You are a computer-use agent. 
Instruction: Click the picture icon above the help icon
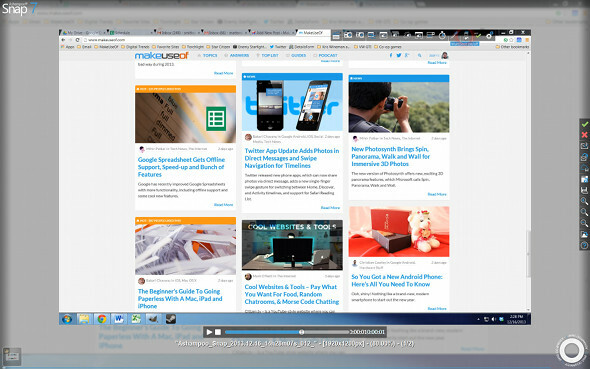[584, 234]
